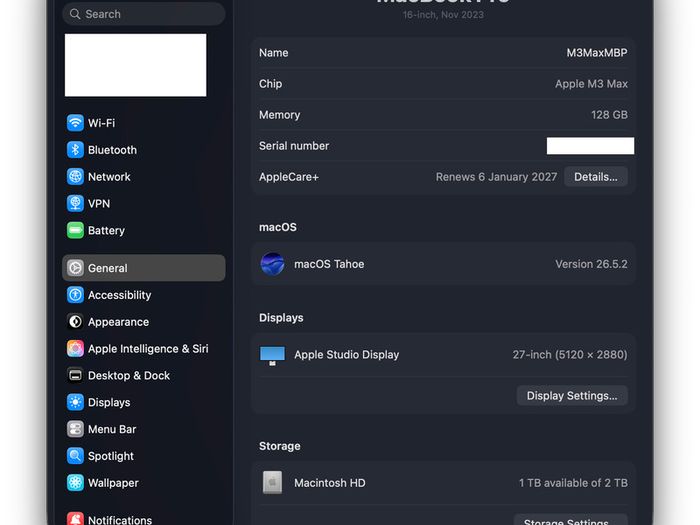Click the 16-inch, Nov 2023 subtitle

[443, 15]
